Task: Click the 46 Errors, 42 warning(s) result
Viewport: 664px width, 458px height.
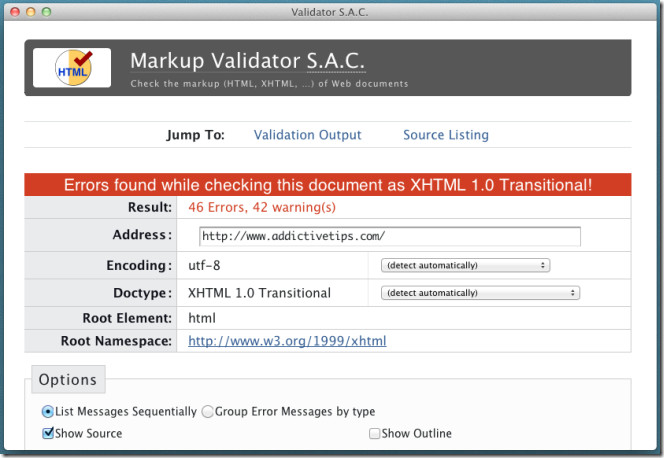Action: pos(262,207)
